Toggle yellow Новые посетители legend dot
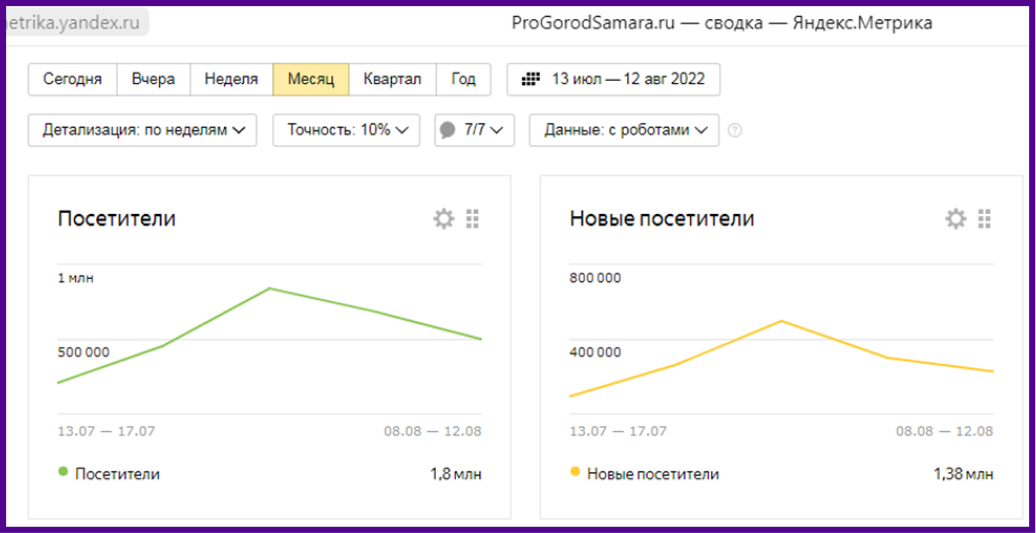This screenshot has width=1036, height=533. point(575,472)
